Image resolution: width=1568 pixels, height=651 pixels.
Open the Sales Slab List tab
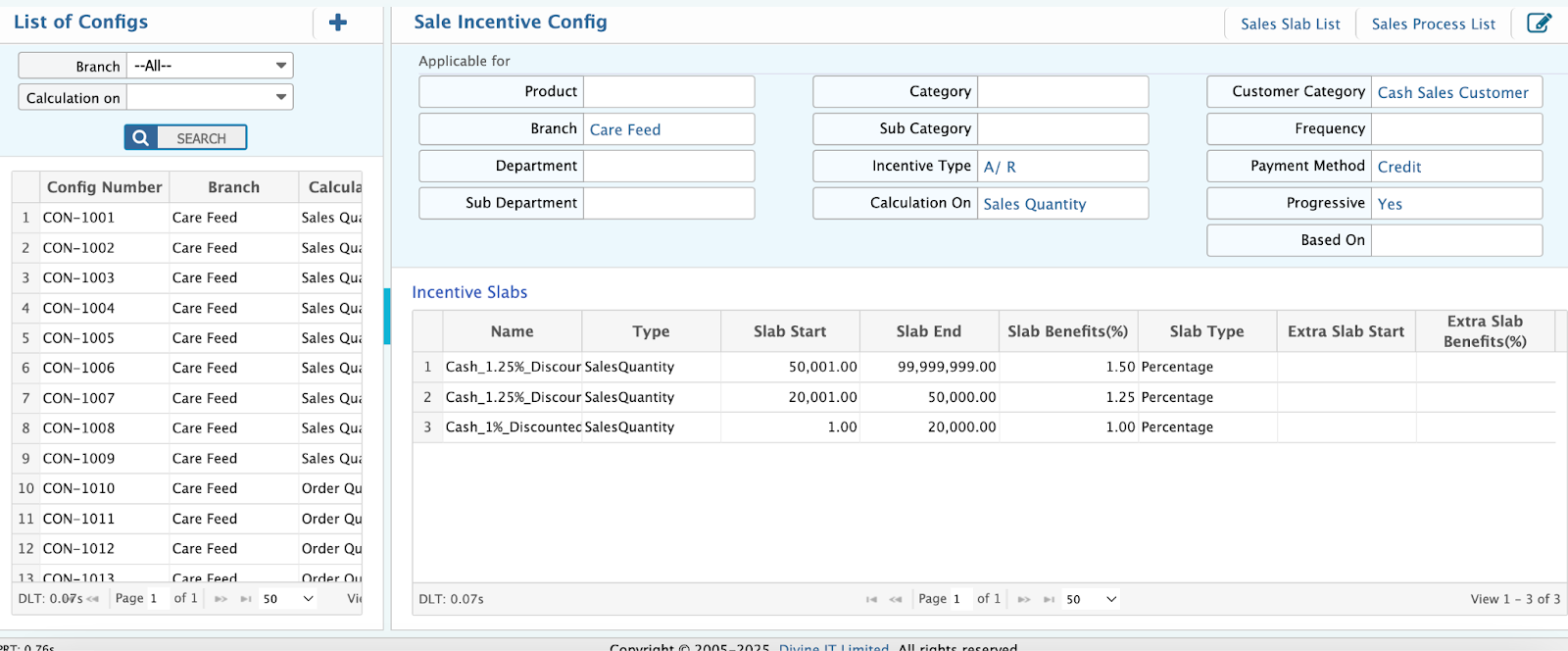pos(1290,24)
